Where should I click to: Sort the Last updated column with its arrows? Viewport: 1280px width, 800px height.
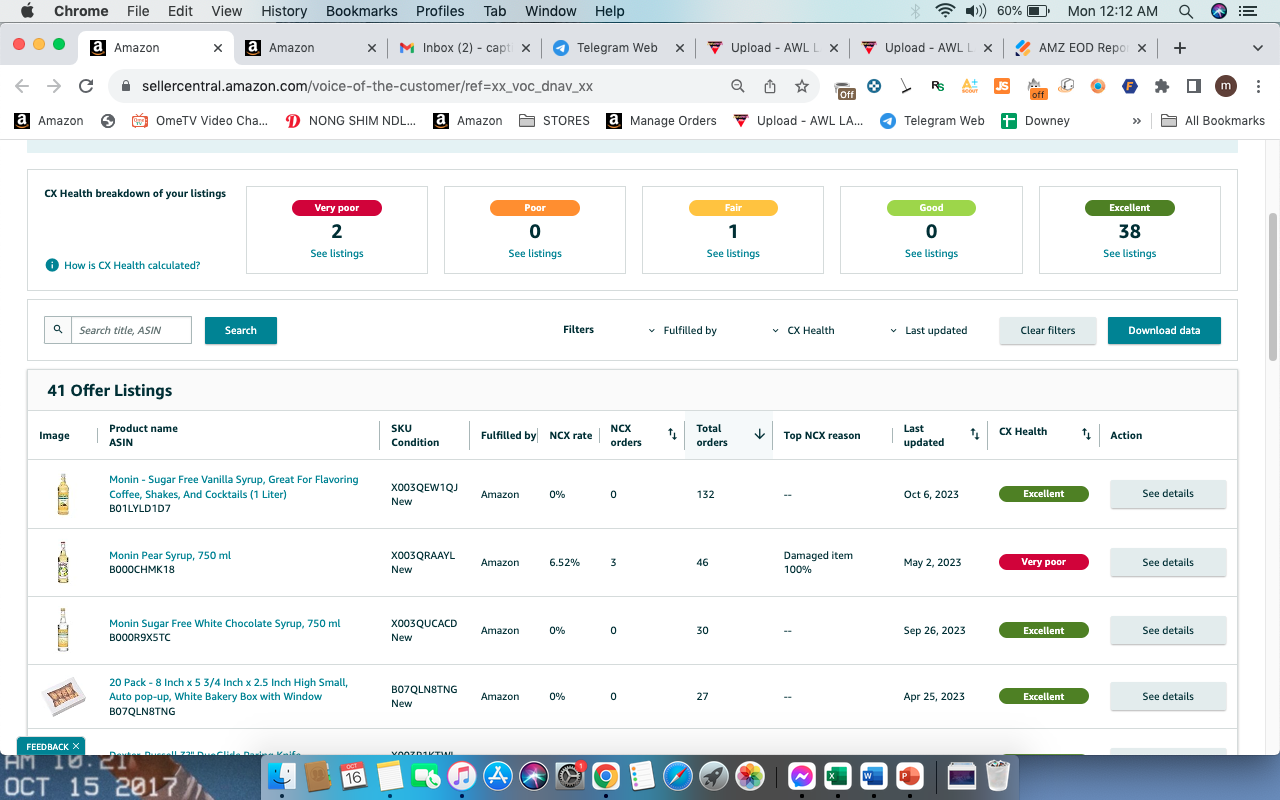[x=974, y=434]
